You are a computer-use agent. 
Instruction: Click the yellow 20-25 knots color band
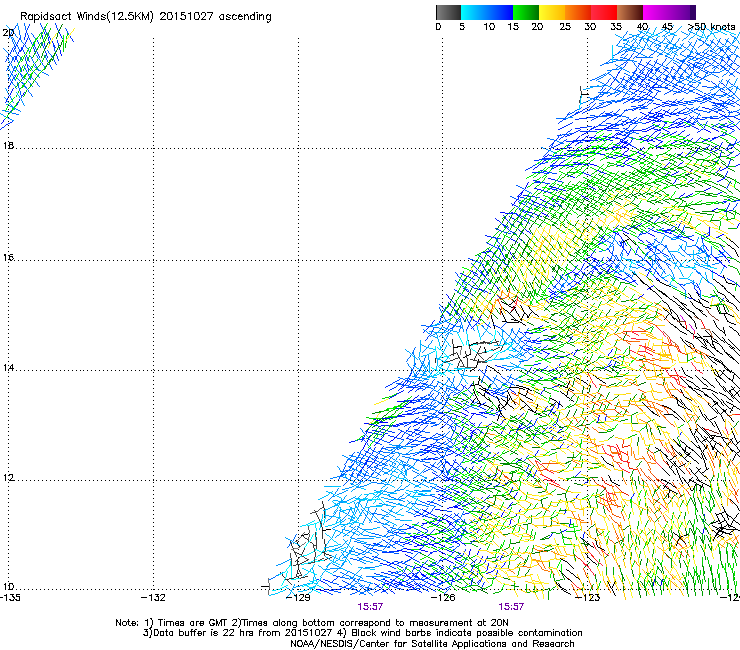click(x=552, y=12)
